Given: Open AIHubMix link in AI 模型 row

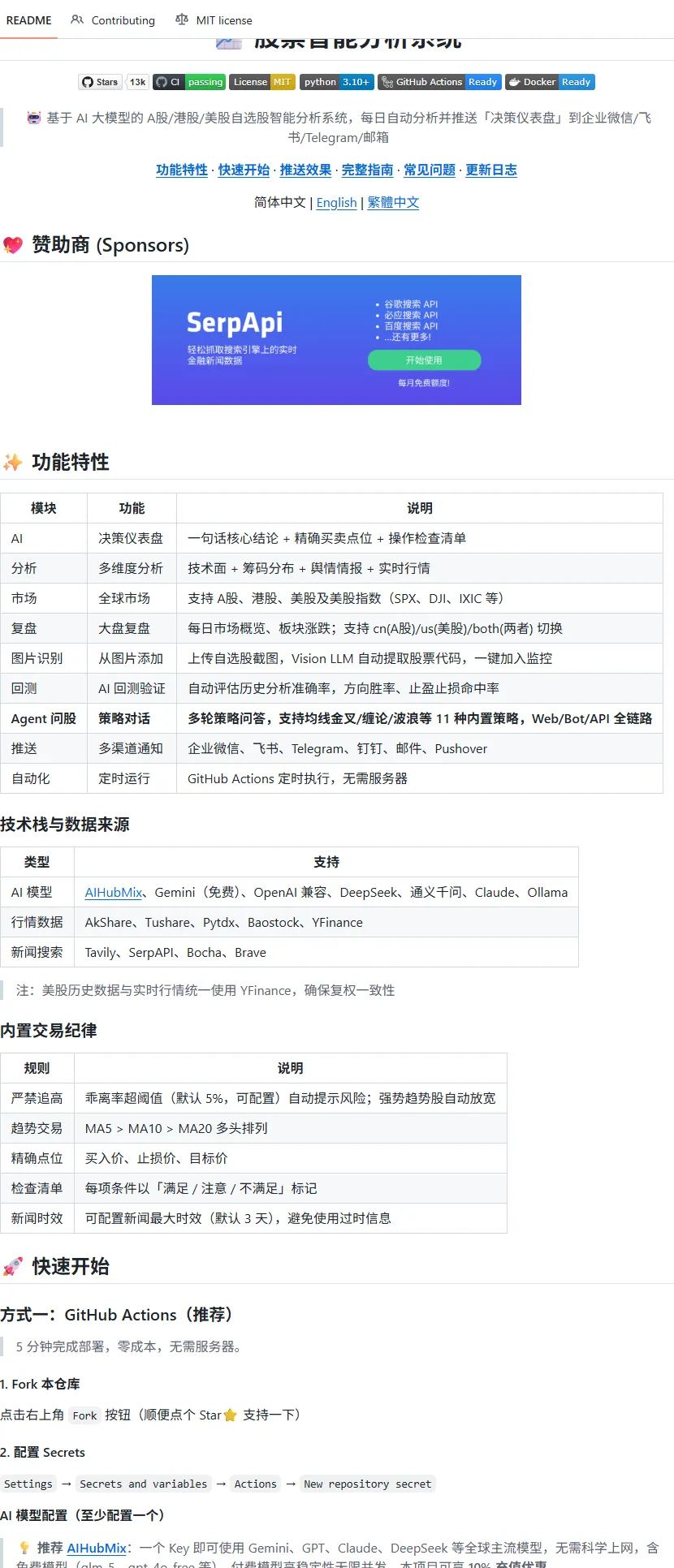Looking at the screenshot, I should pos(114,892).
